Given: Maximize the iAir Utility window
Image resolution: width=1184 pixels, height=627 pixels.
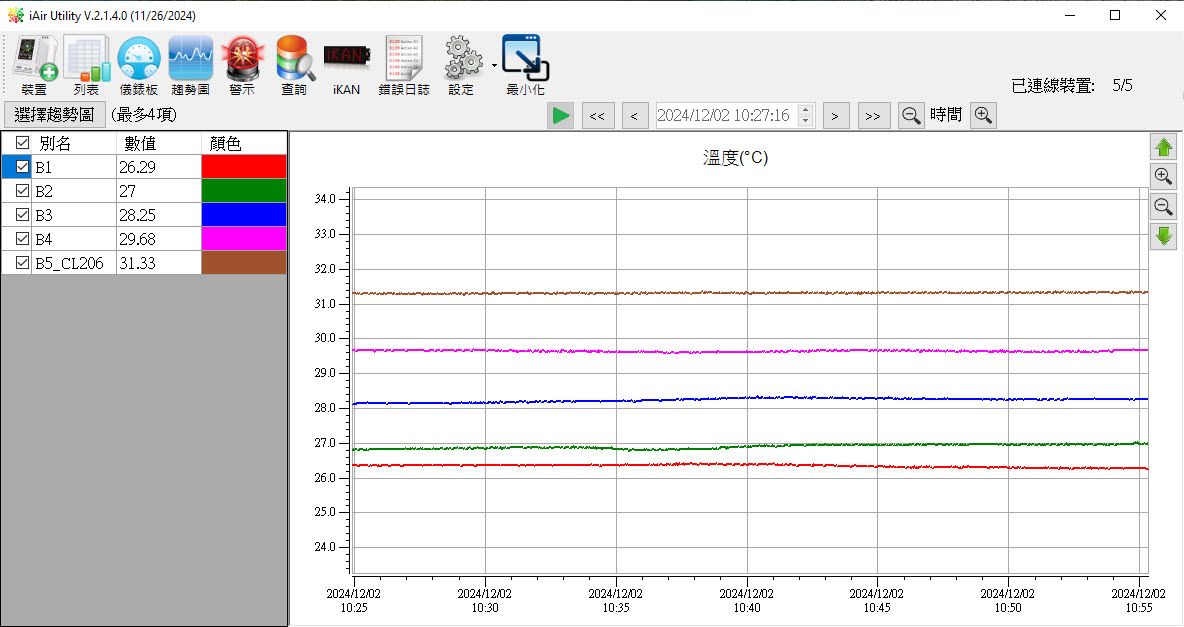Looking at the screenshot, I should click(1115, 15).
